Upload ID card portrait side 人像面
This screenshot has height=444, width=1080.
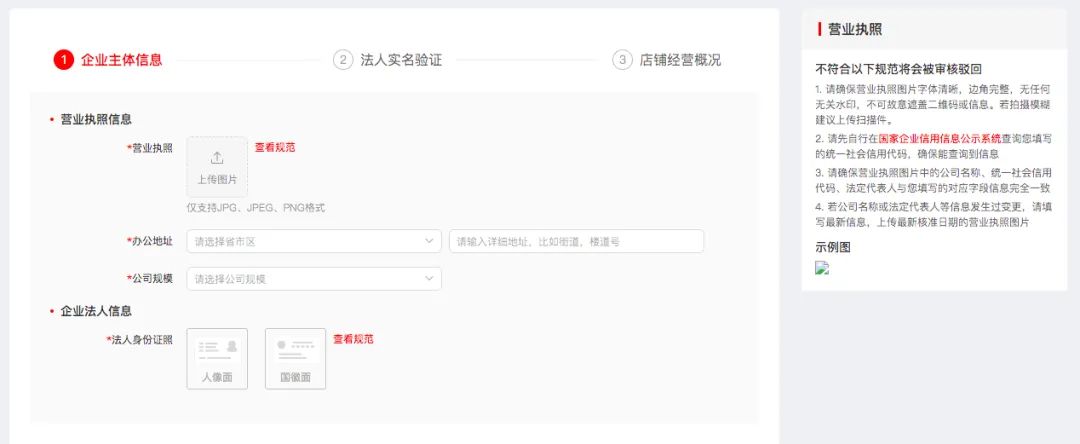point(217,359)
